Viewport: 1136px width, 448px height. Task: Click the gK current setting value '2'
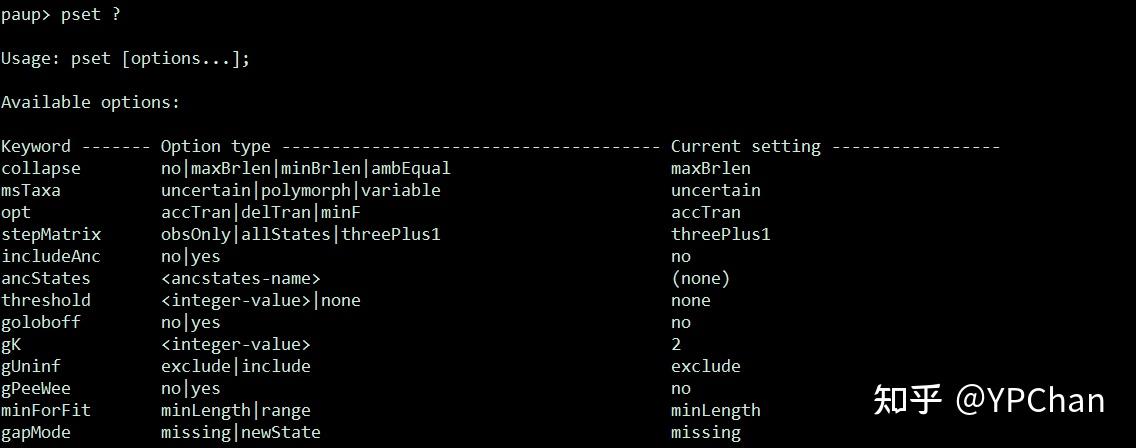click(676, 344)
